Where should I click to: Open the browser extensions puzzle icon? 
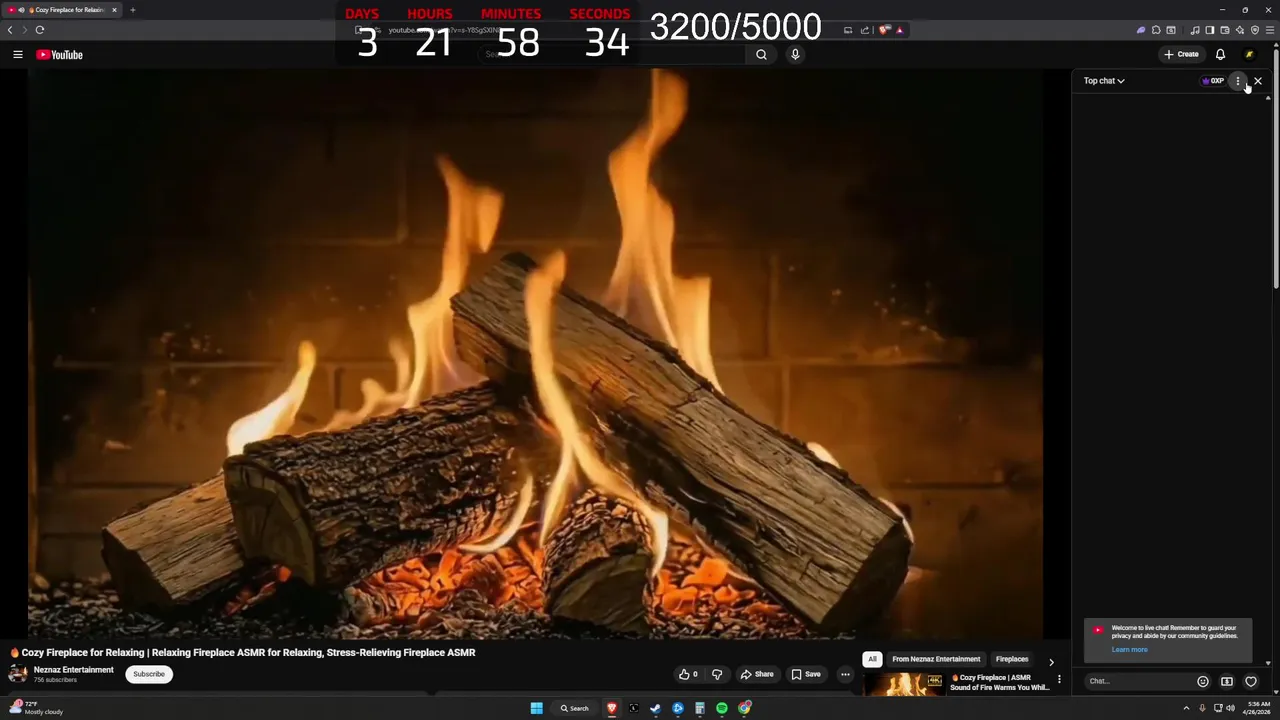click(x=1156, y=30)
